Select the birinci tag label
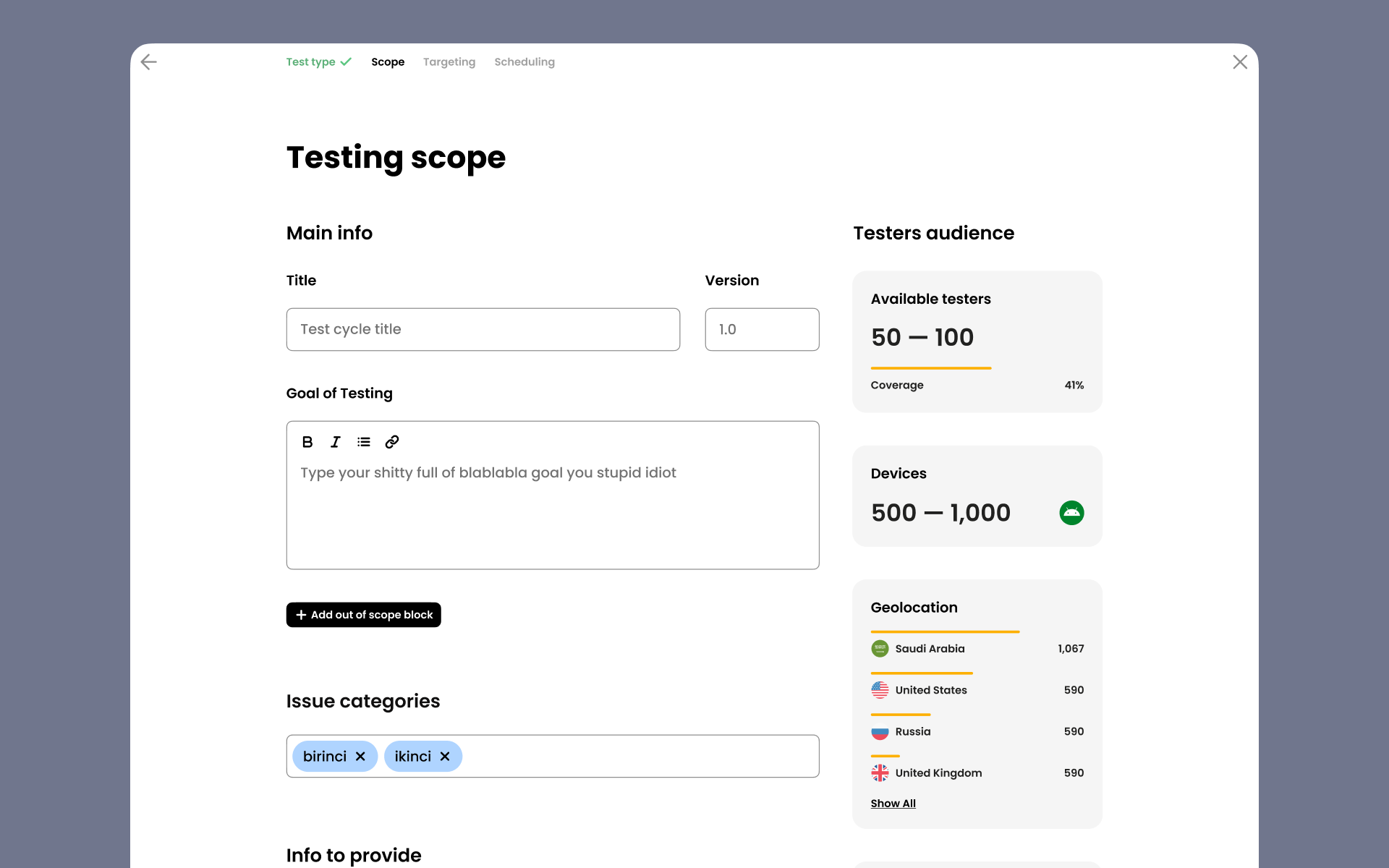The height and width of the screenshot is (868, 1389). point(325,757)
